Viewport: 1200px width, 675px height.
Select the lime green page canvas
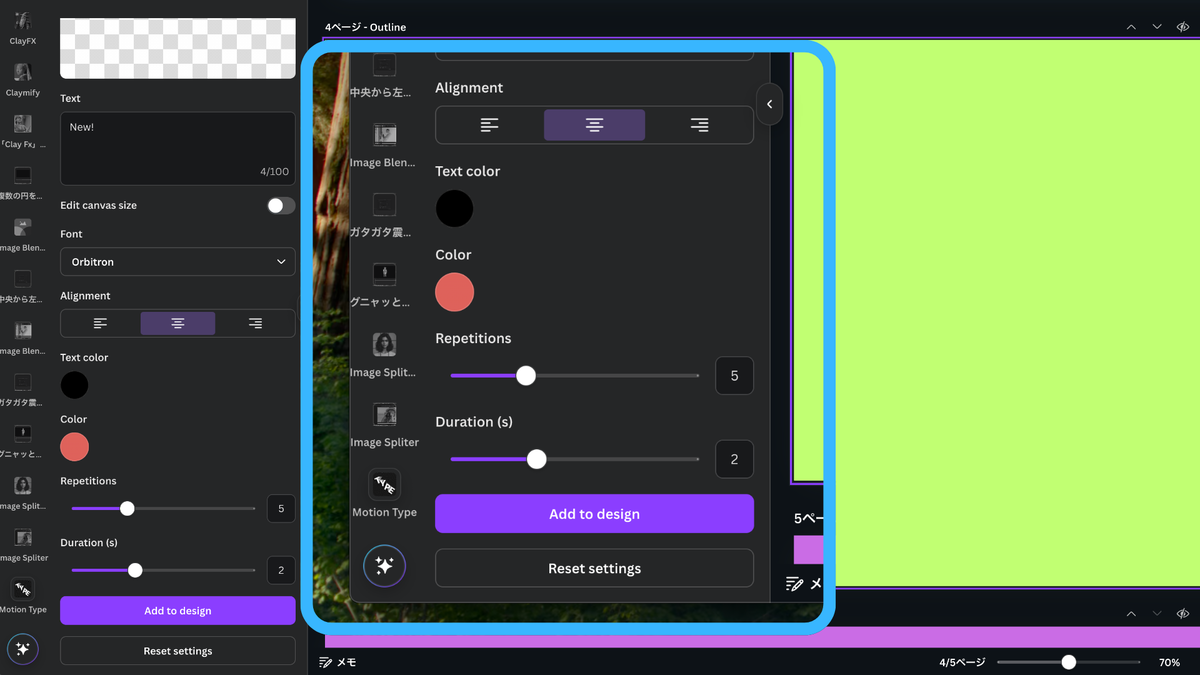click(1015, 313)
